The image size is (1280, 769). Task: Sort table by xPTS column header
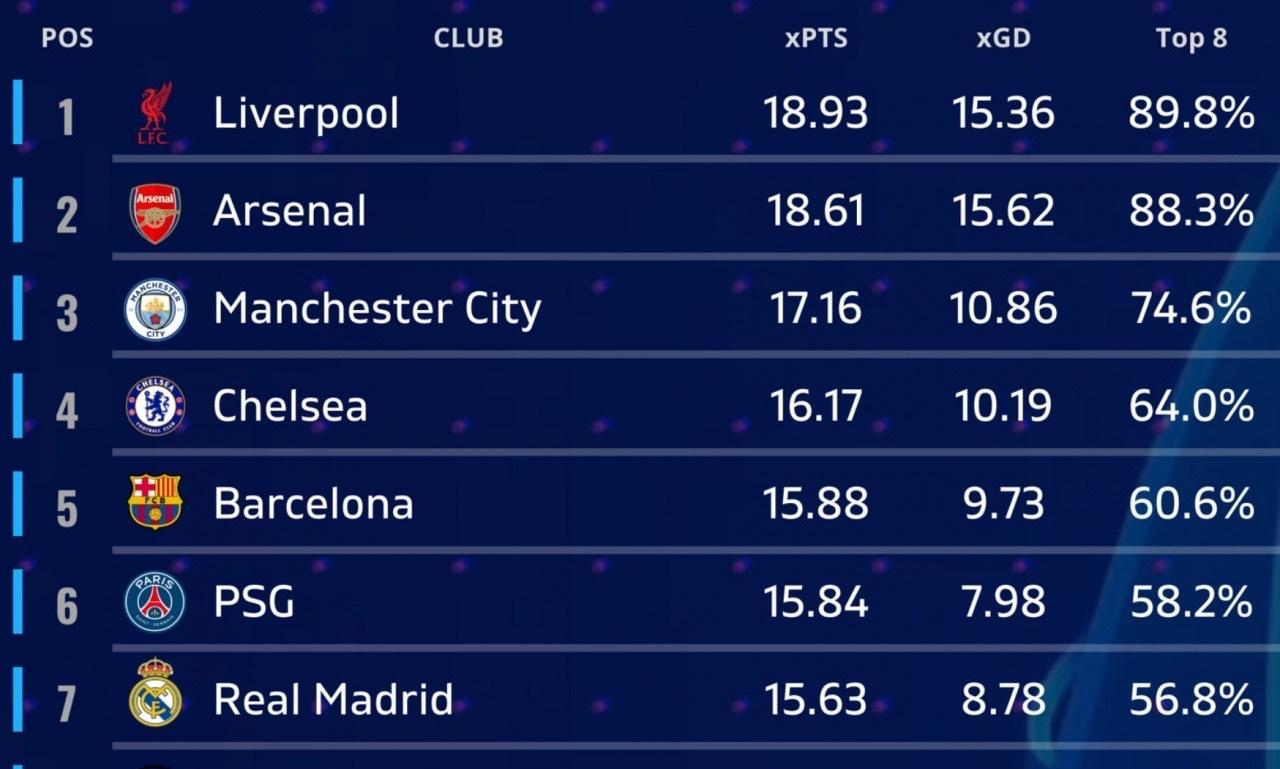tap(815, 39)
